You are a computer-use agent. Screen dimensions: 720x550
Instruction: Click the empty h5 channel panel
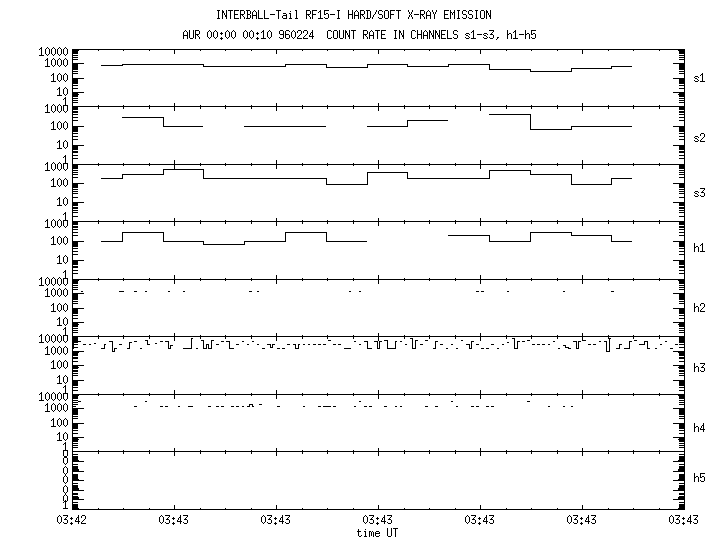pyautogui.click(x=378, y=480)
